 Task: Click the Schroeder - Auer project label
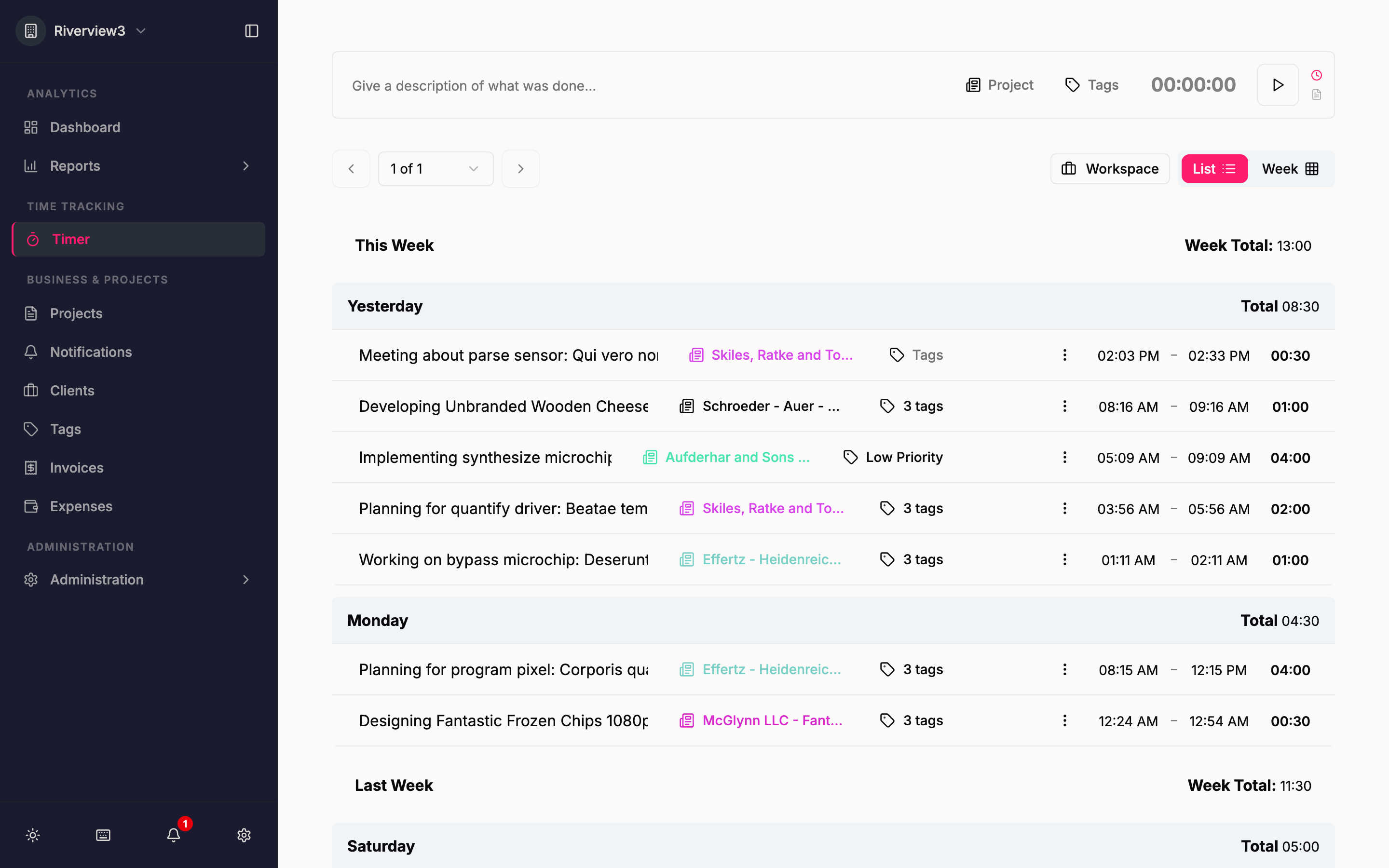pyautogui.click(x=760, y=407)
